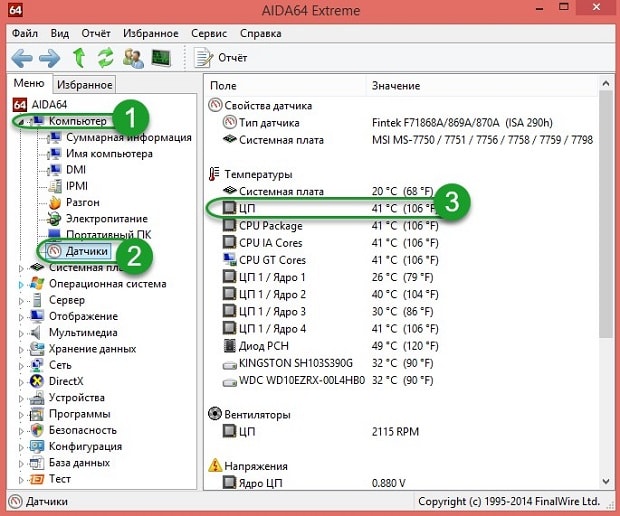
Task: Click the Операционная система Windows icon
Action: pyautogui.click(x=37, y=284)
